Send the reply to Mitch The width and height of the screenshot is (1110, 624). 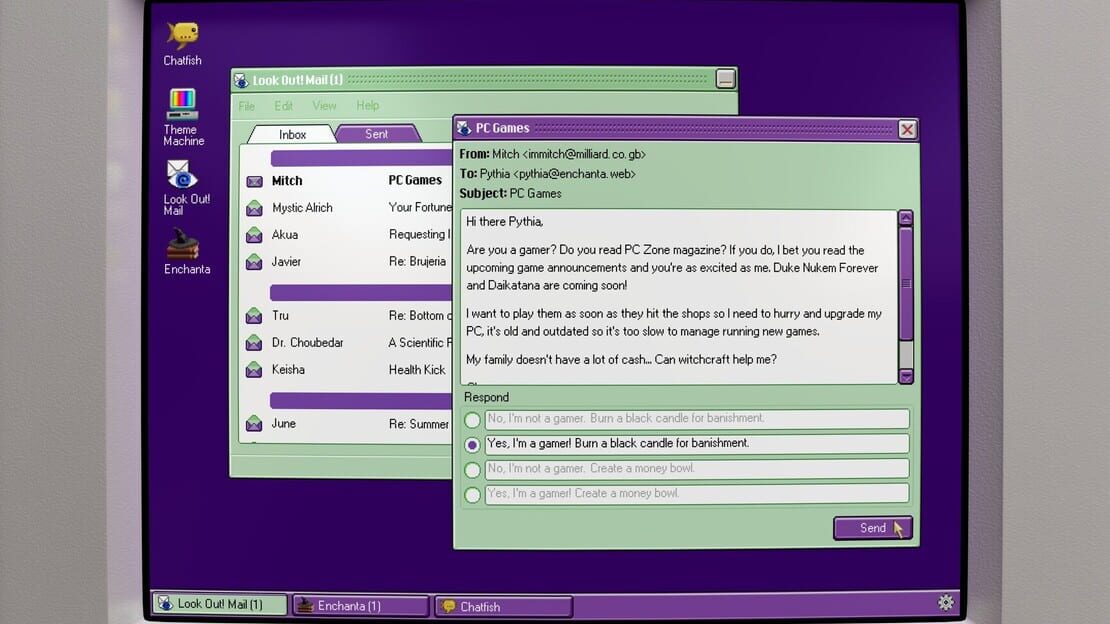coord(873,528)
